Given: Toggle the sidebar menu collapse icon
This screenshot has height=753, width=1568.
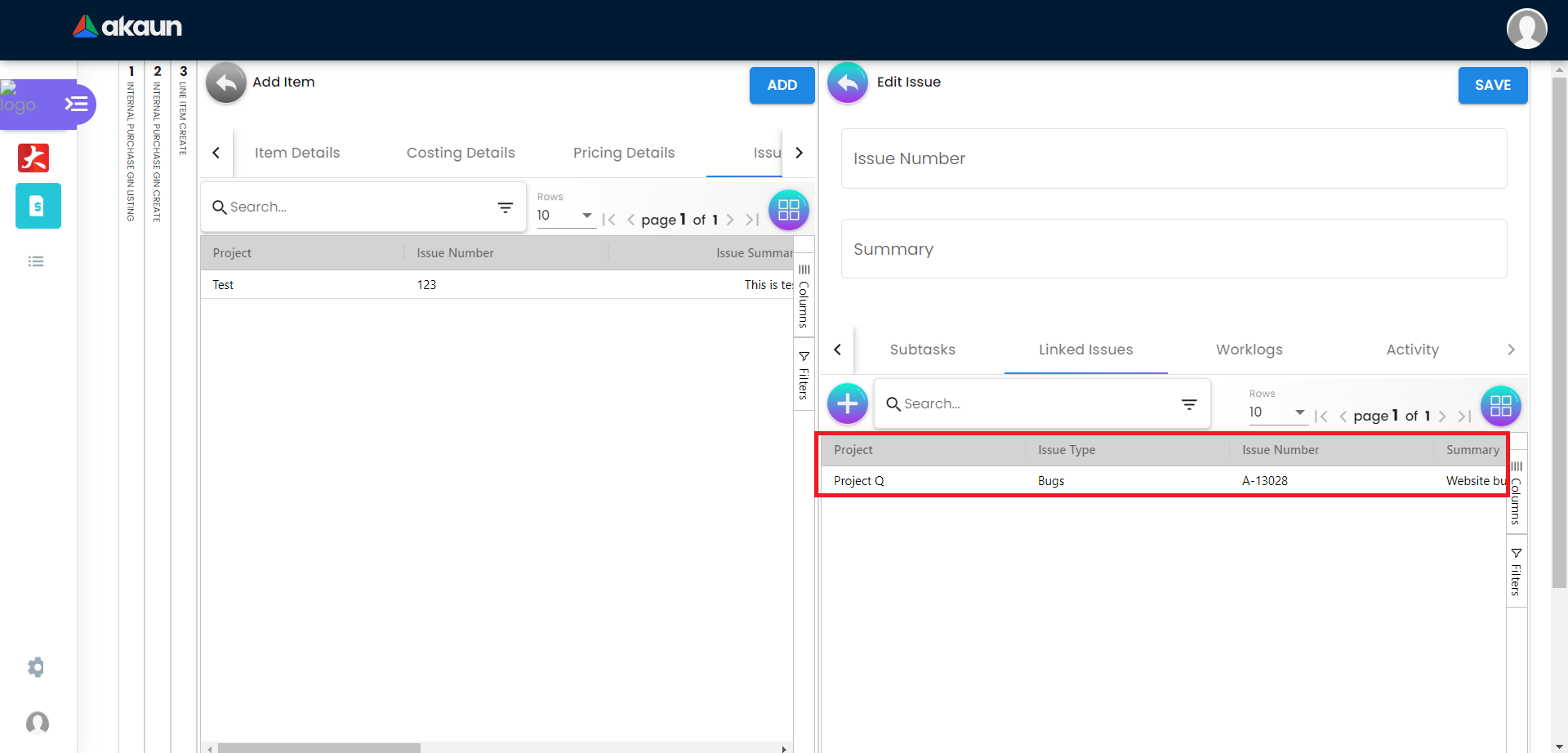Looking at the screenshot, I should (77, 104).
